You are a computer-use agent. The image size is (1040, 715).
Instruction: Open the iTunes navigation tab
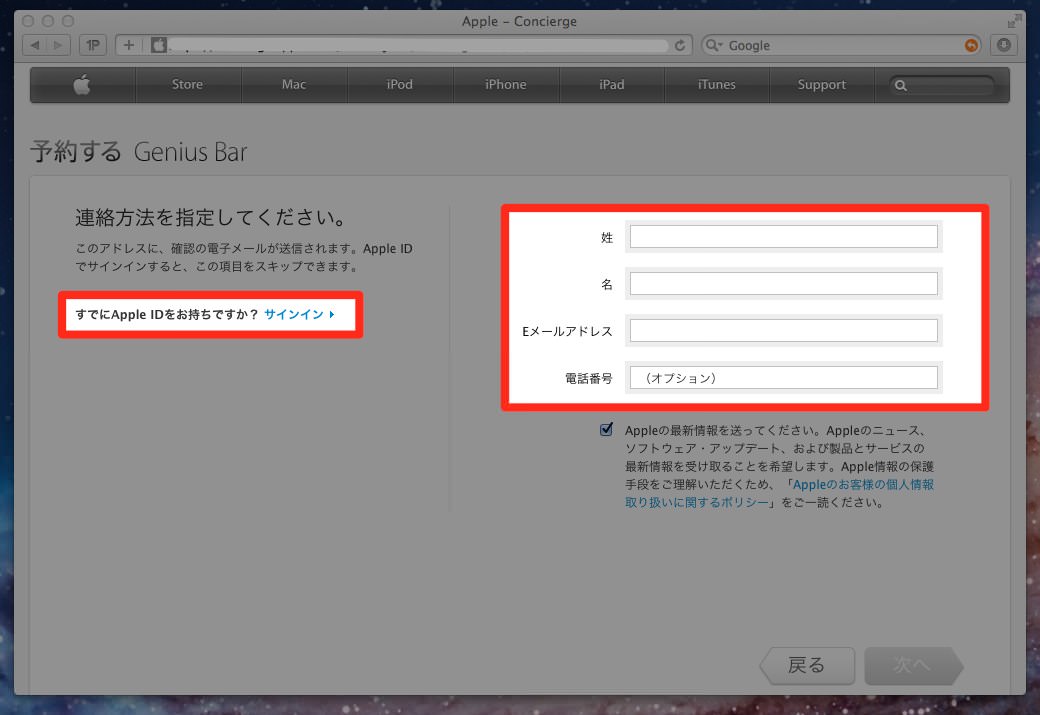pos(716,84)
